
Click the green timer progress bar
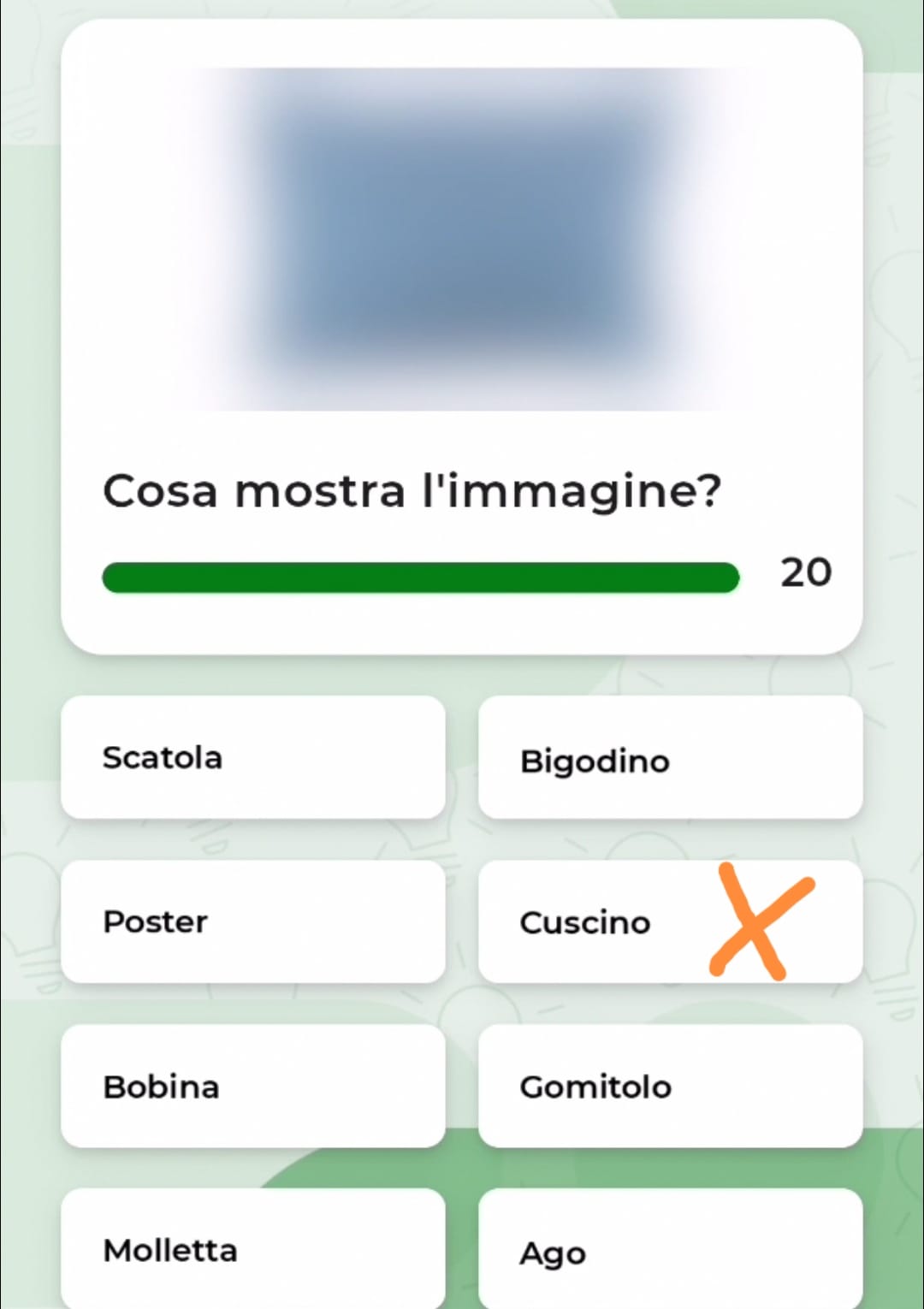pos(420,577)
